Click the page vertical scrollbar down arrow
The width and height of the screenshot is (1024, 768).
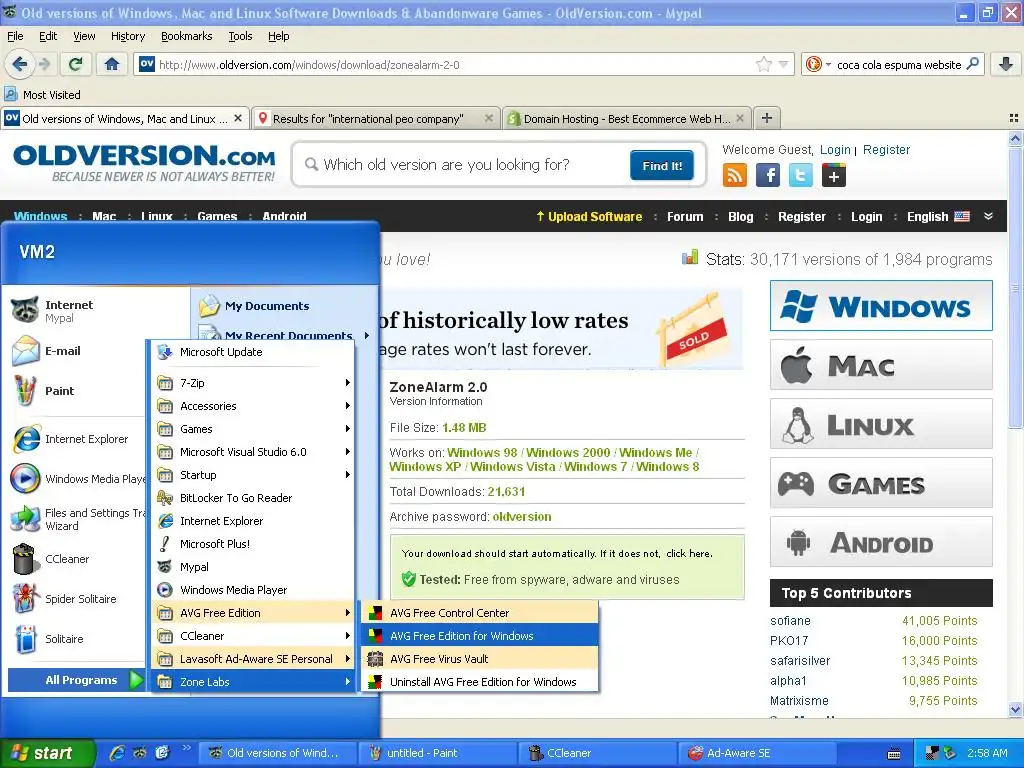pos(1015,709)
